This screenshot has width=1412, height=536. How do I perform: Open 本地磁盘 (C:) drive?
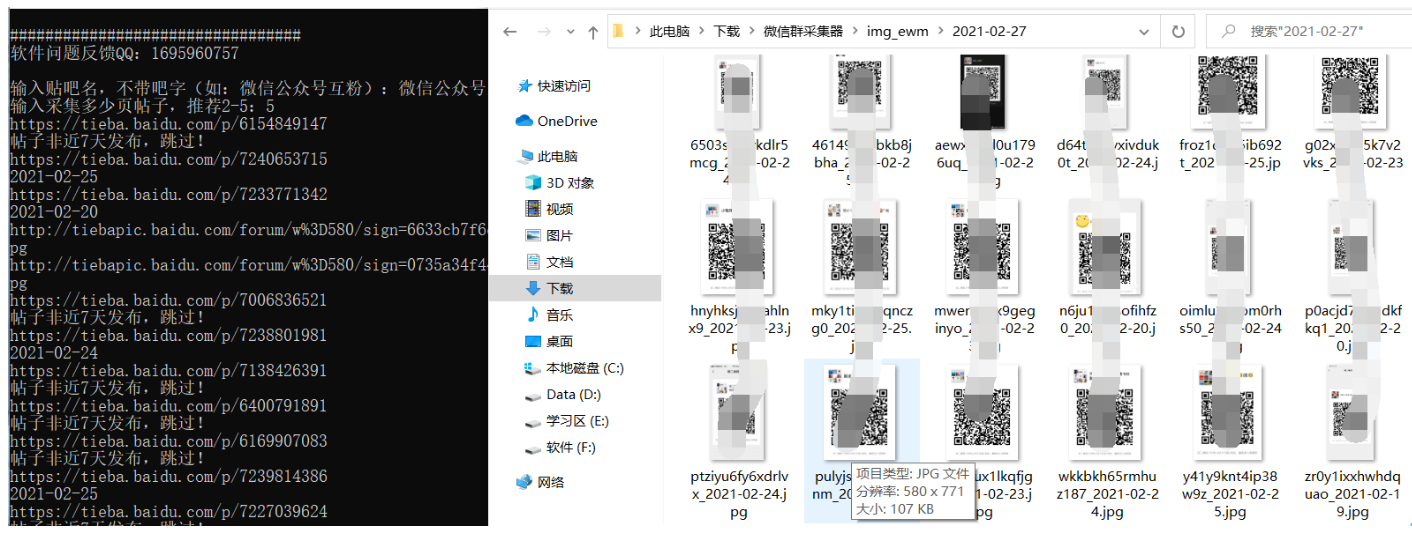coord(585,368)
